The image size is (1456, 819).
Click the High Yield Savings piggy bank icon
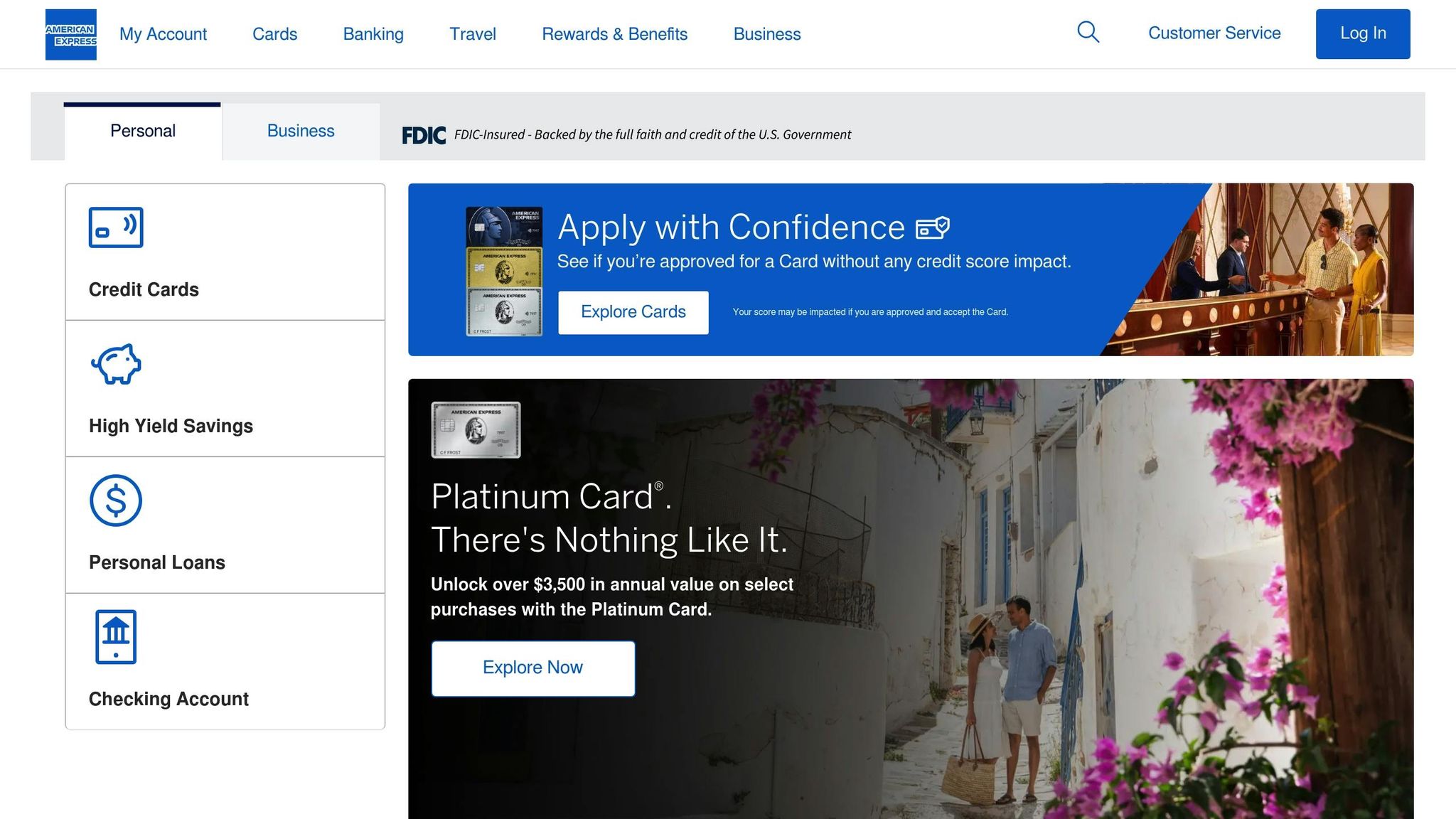click(x=116, y=364)
